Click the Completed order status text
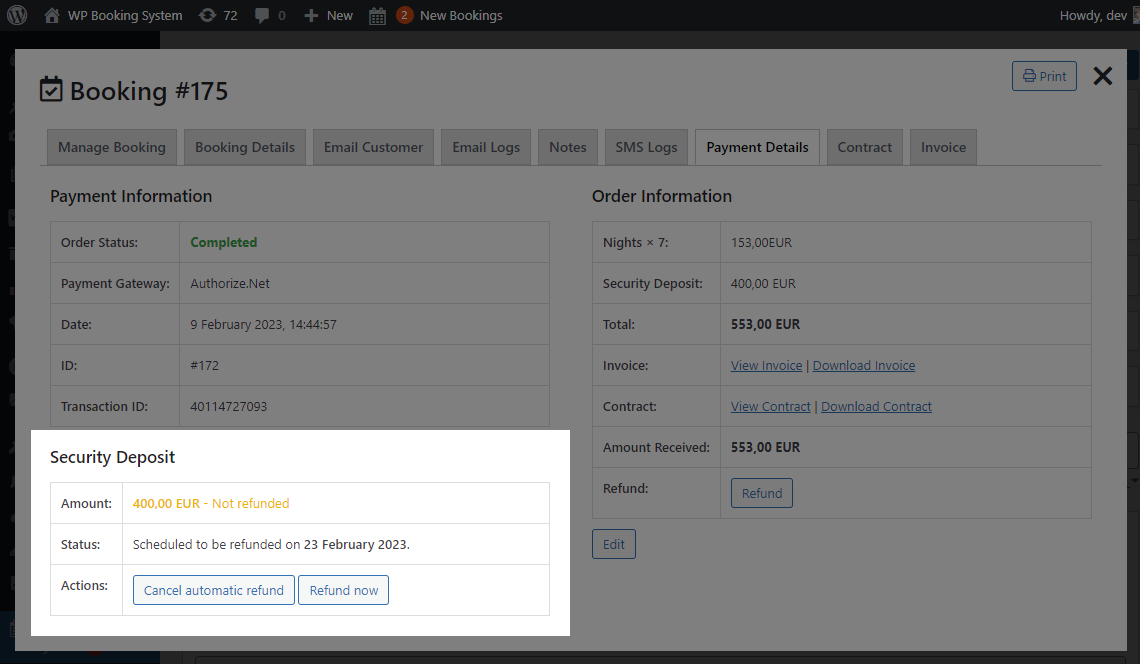This screenshot has width=1140, height=664. (x=224, y=242)
